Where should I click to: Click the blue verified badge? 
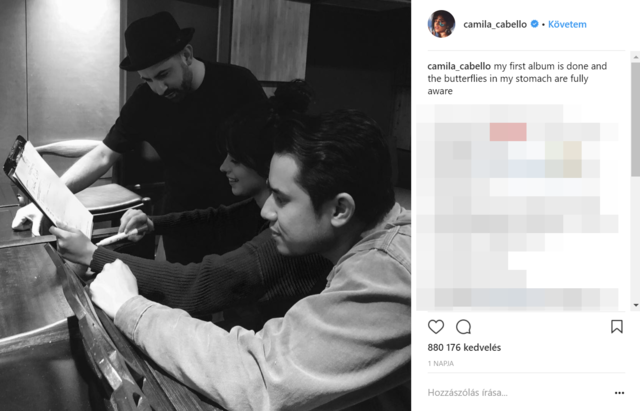[x=534, y=24]
